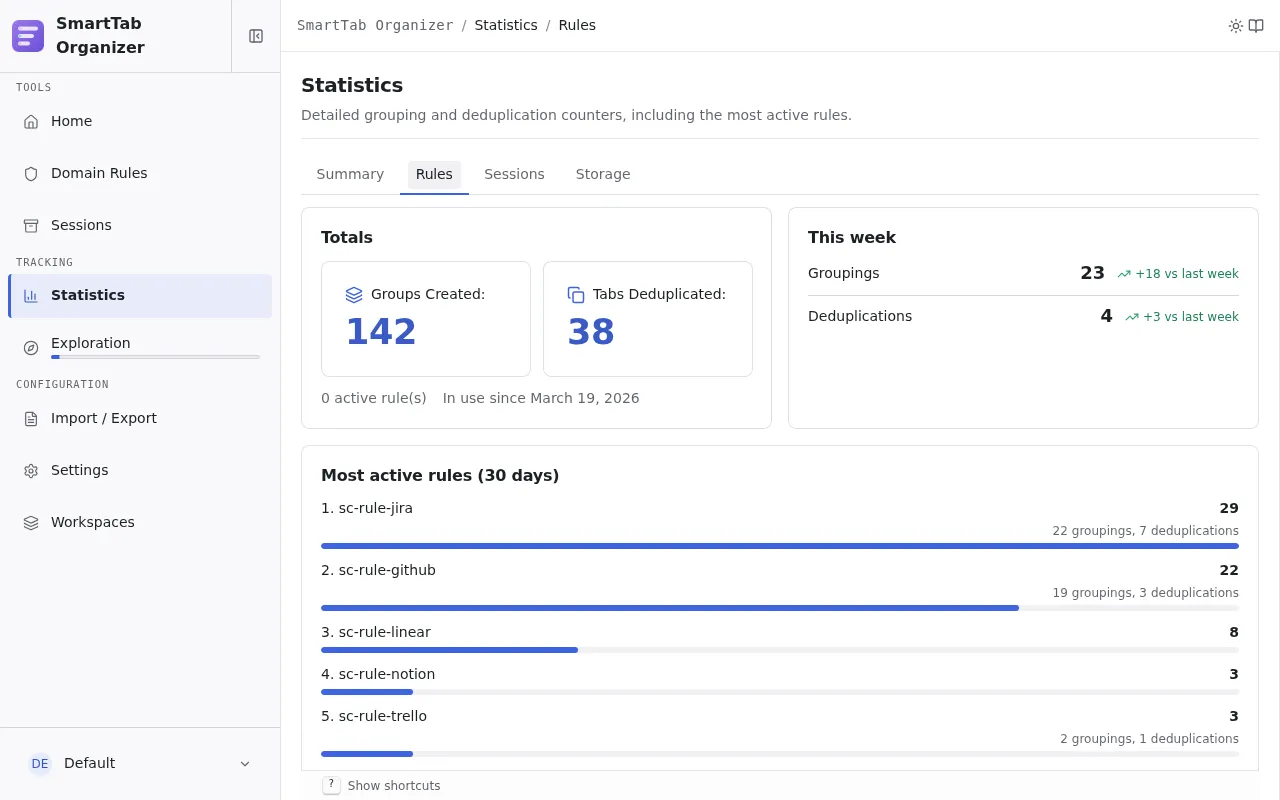The image size is (1280, 800).
Task: Click the sc-rule-linear activity bar
Action: [780, 650]
